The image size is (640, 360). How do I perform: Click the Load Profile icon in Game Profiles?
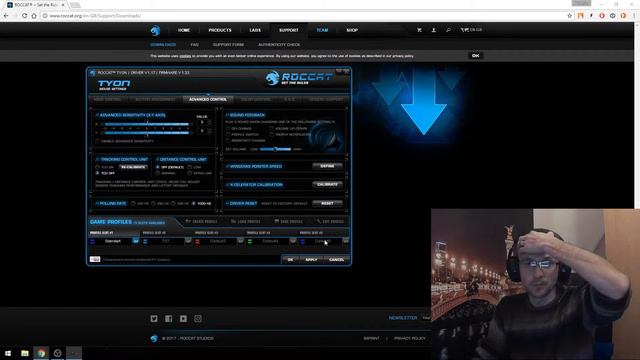[233, 221]
